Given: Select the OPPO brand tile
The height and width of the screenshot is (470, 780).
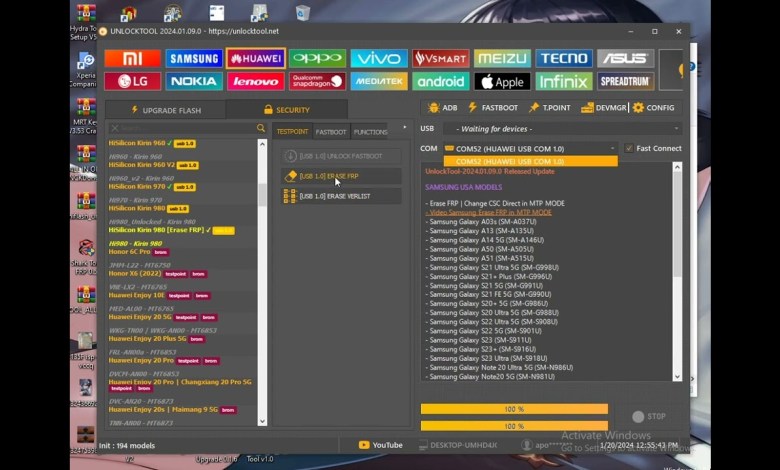Looking at the screenshot, I should pyautogui.click(x=317, y=59).
